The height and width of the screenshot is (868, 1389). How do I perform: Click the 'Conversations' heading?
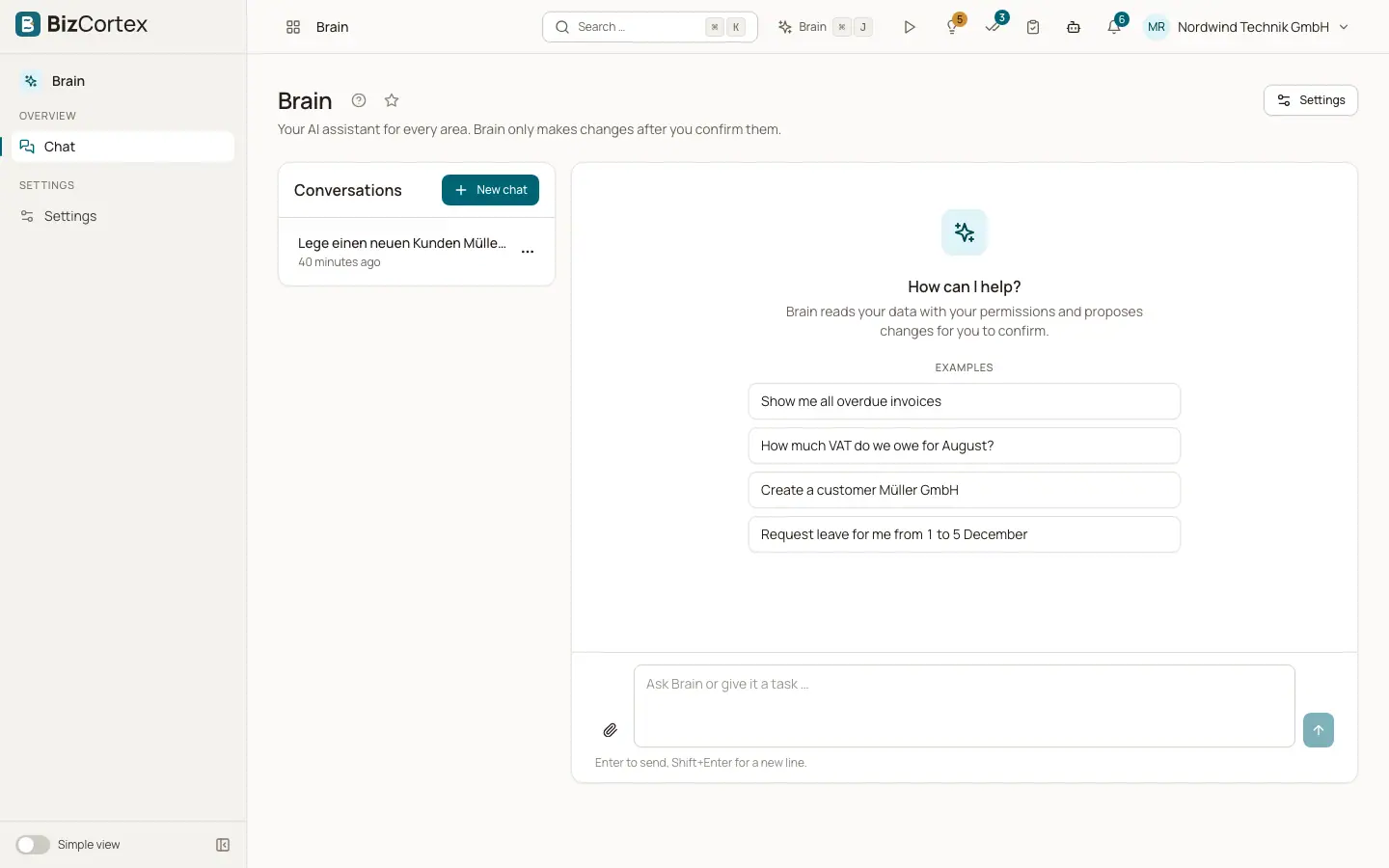[x=348, y=190]
